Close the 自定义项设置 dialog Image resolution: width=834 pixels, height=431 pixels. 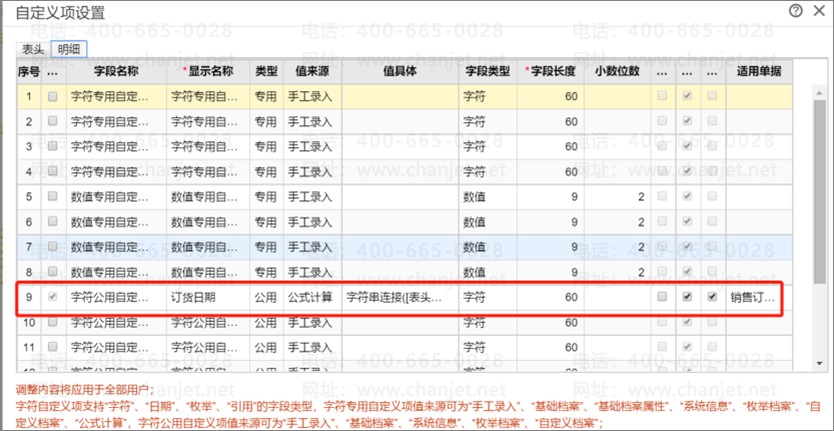pyautogui.click(x=819, y=11)
